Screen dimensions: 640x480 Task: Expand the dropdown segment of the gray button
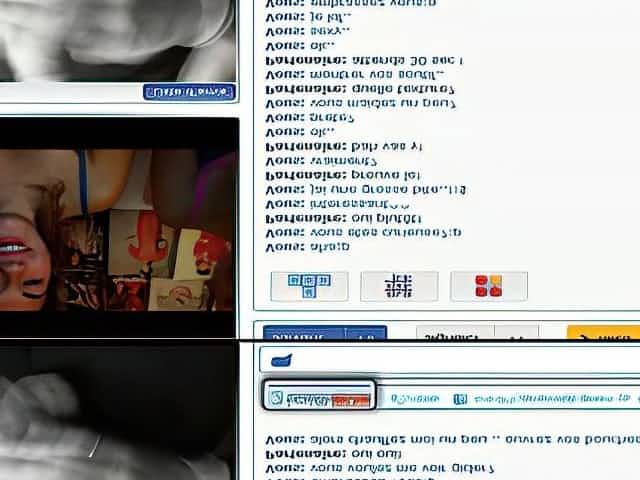pyautogui.click(x=517, y=334)
